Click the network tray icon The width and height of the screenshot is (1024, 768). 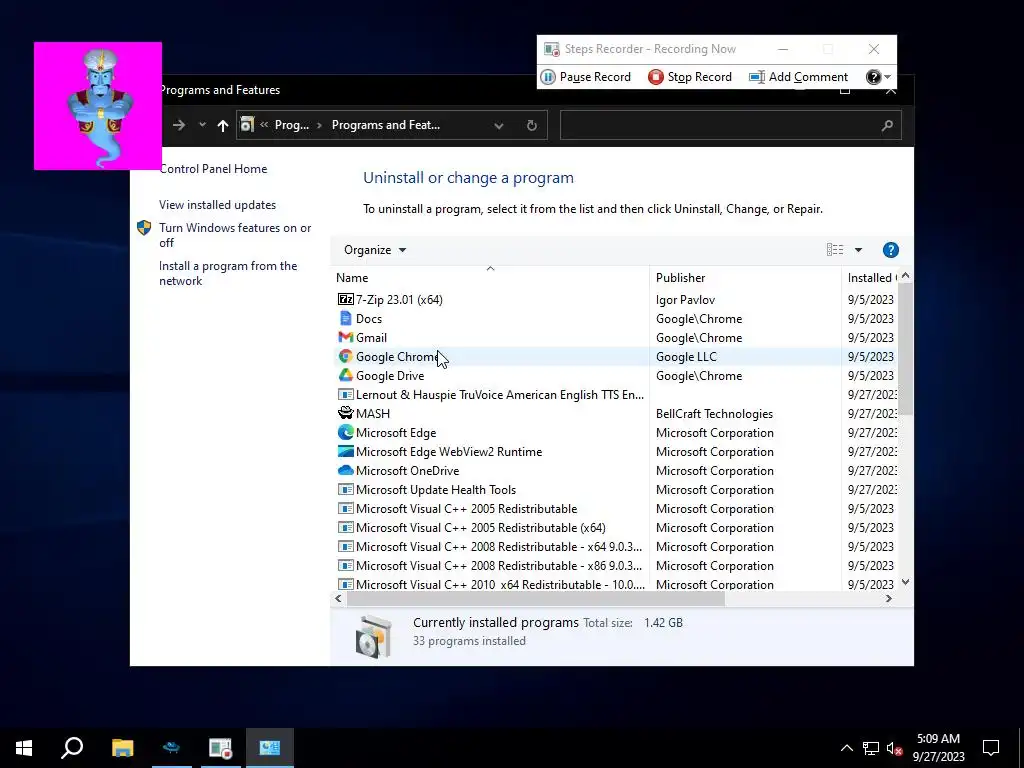871,748
